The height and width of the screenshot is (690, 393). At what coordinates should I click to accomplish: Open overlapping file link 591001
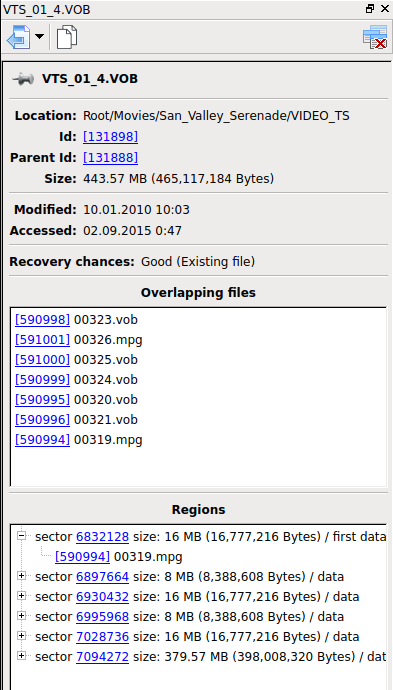[42, 340]
